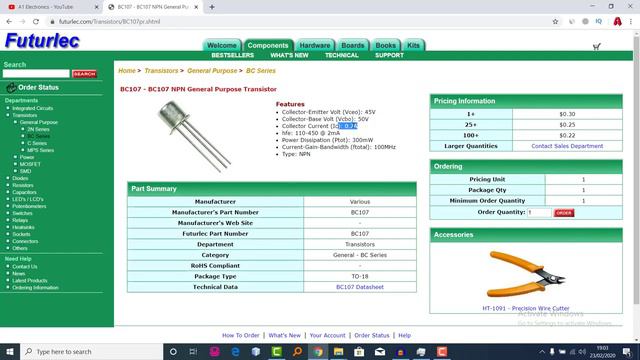Go back to the previous page
Viewport: 640px width, 360px height.
point(9,22)
